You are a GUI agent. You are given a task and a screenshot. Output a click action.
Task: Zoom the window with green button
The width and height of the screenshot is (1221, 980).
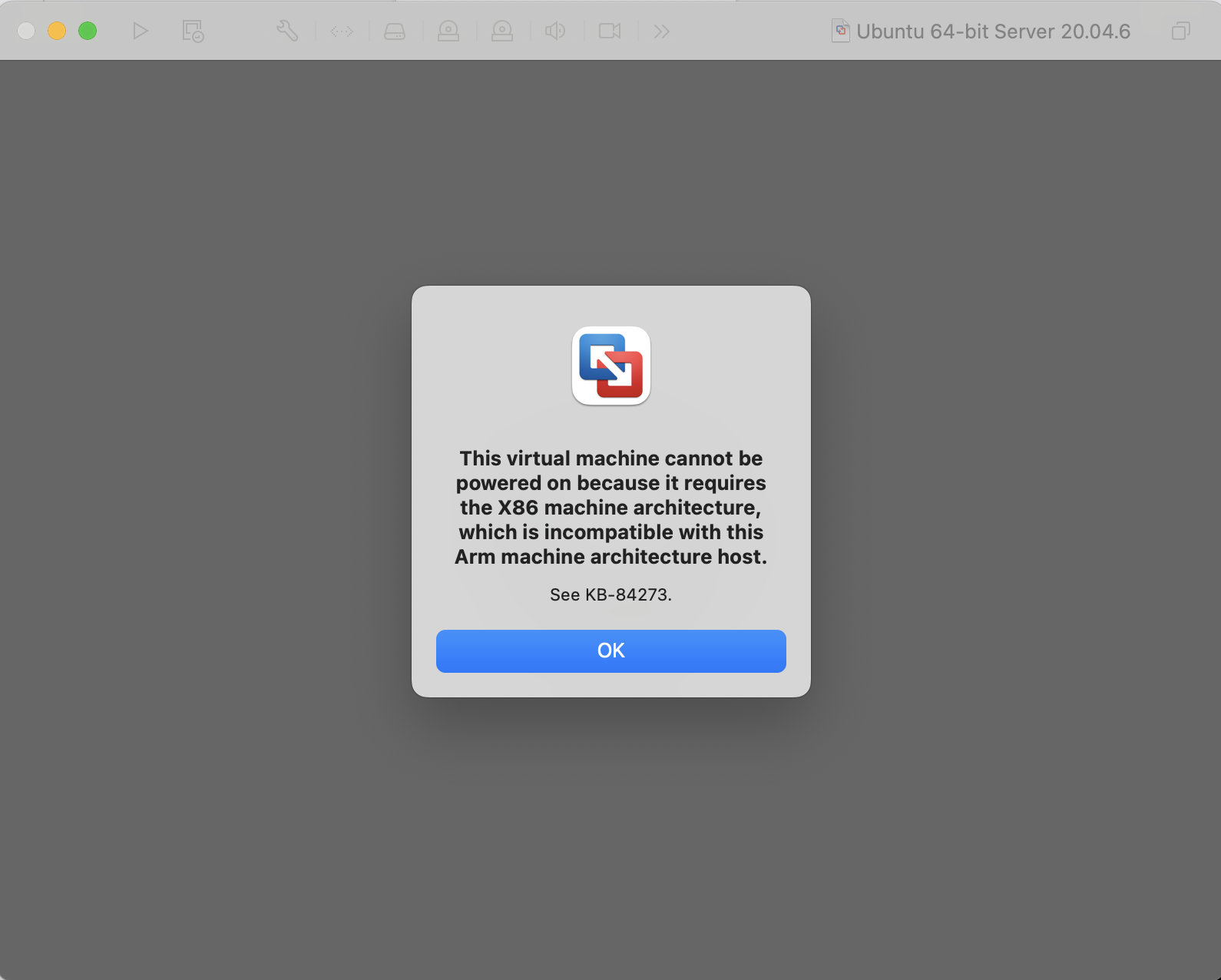point(88,31)
